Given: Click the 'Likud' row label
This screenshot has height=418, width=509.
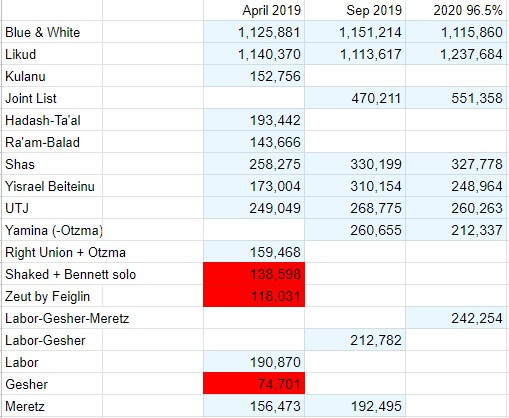Looking at the screenshot, I should [20, 54].
